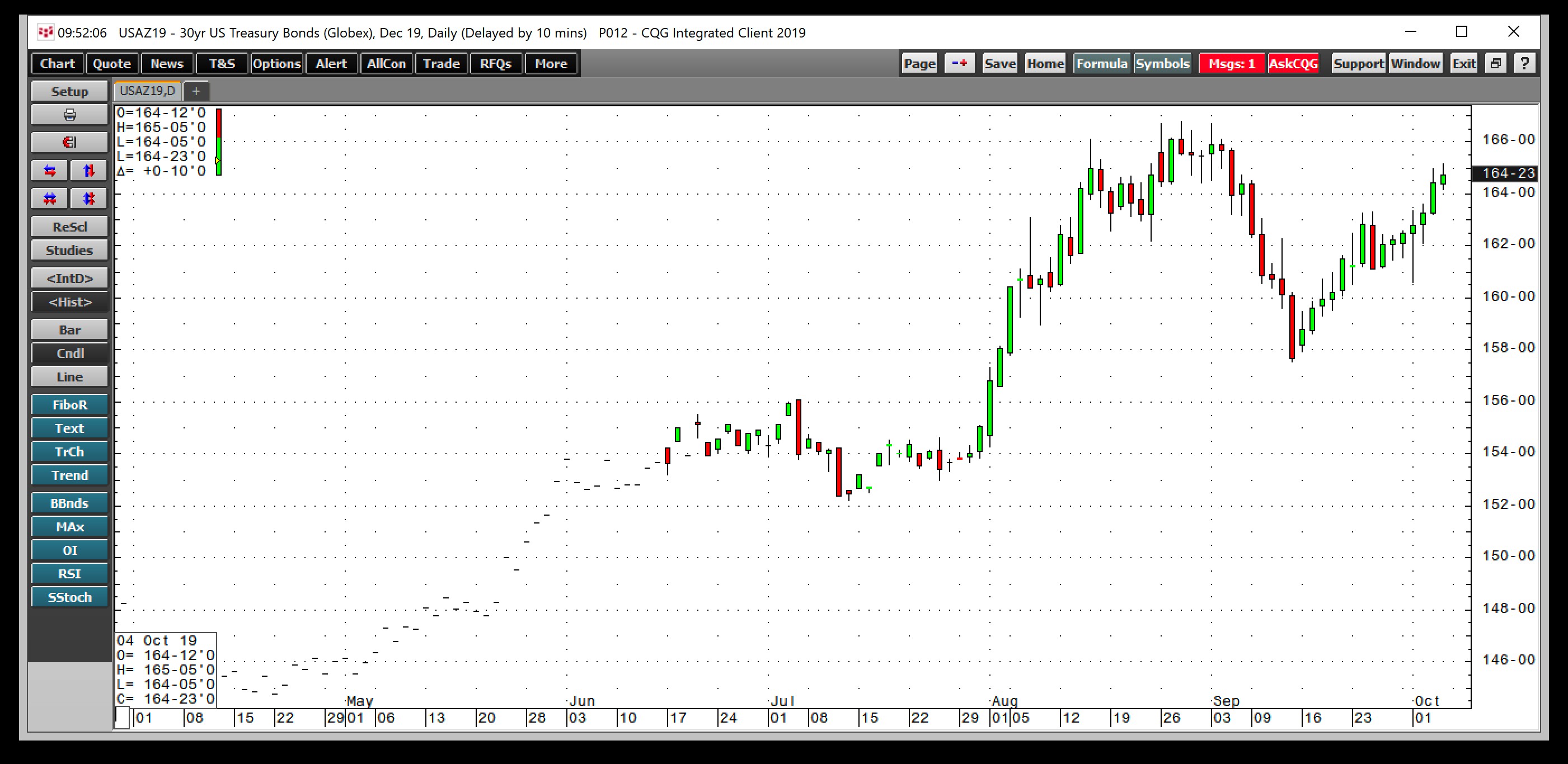Image resolution: width=1568 pixels, height=764 pixels.
Task: Open the More menu
Action: (550, 63)
